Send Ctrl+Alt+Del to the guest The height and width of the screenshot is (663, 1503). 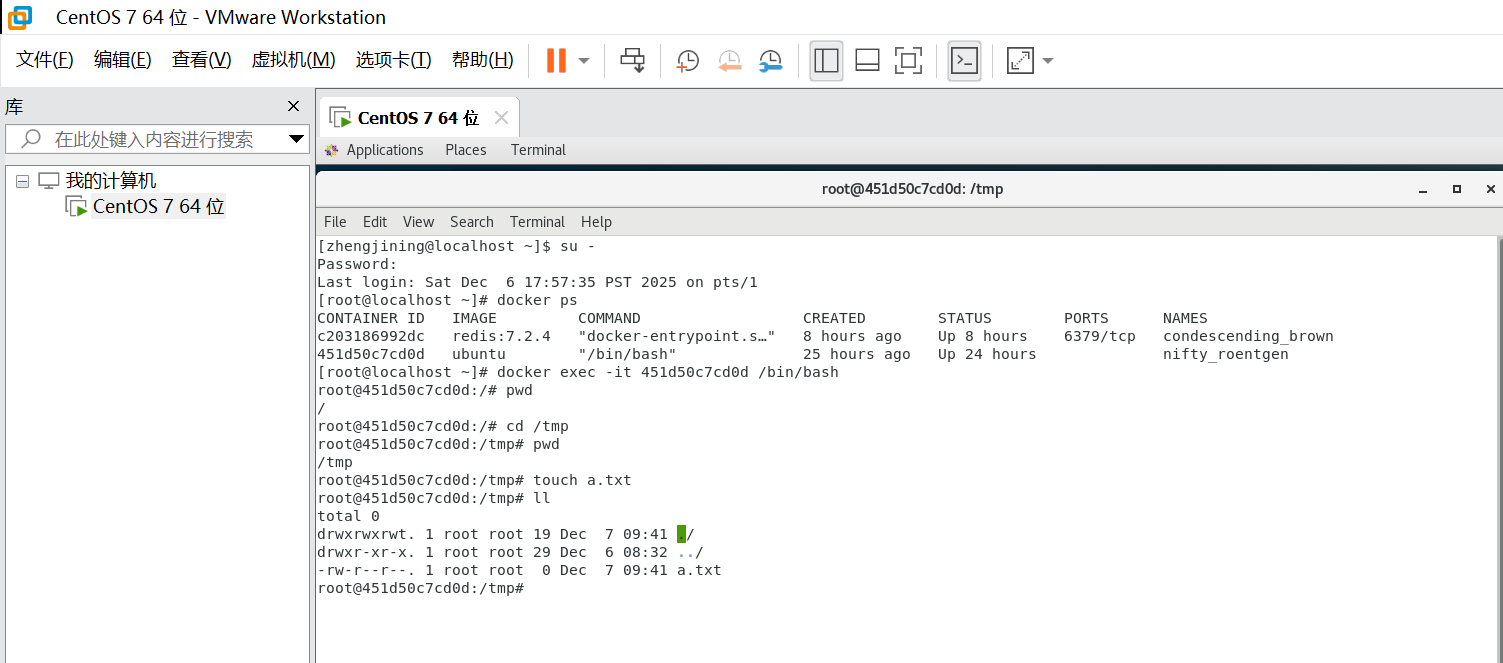[x=632, y=60]
